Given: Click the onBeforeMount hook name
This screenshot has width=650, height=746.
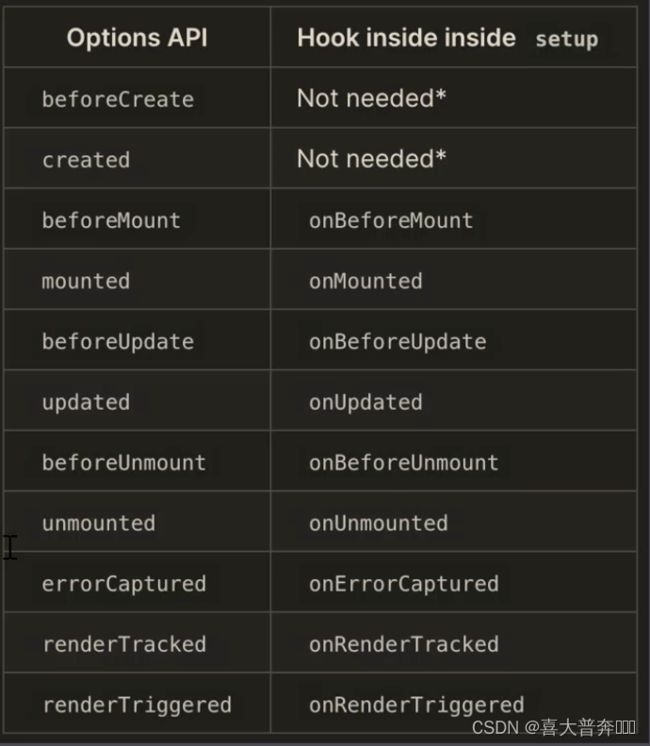Looking at the screenshot, I should pos(391,220).
